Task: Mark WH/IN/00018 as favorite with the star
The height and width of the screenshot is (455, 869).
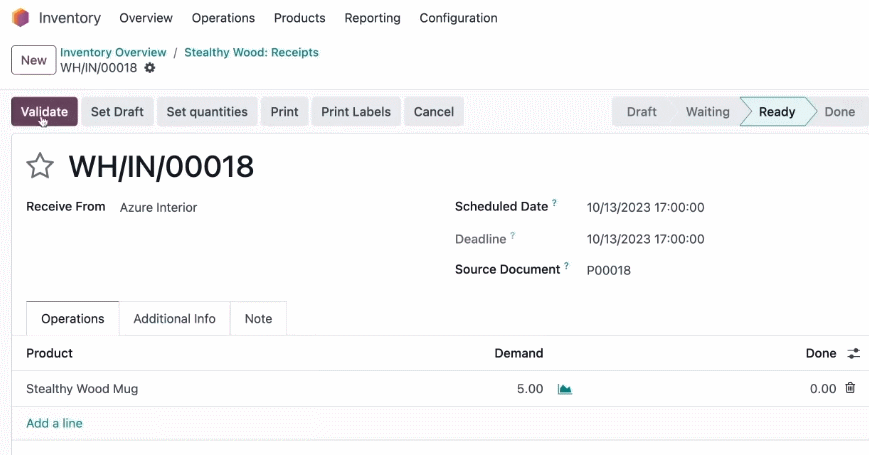Action: coord(40,166)
